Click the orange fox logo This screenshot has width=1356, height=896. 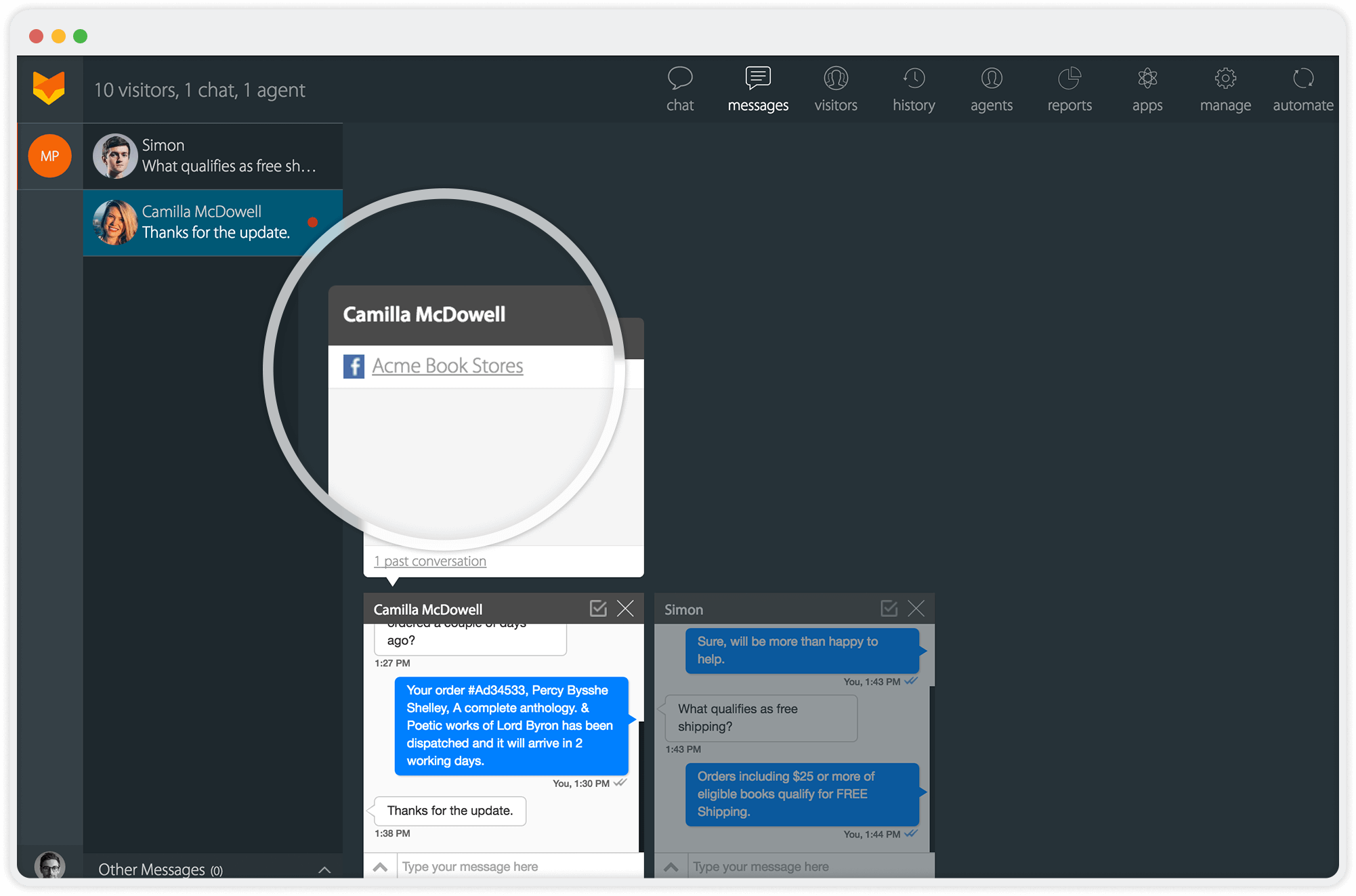click(x=49, y=88)
